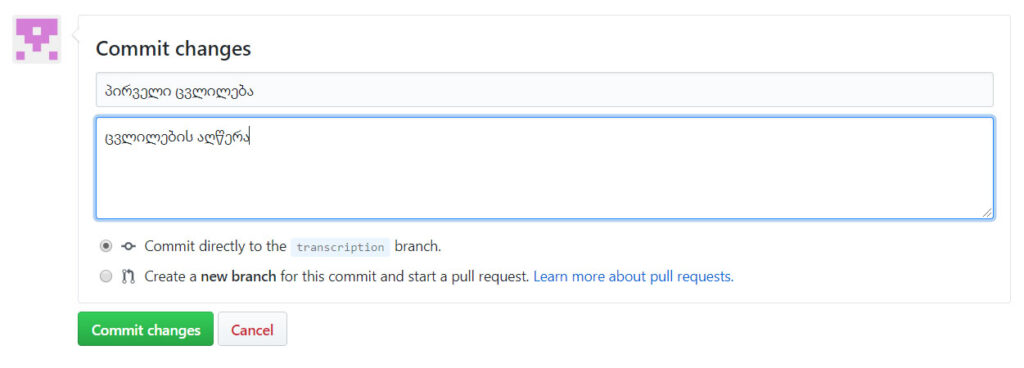Screen dimensions: 1024x368
Task: Click inside the extended description text area
Action: coord(545,168)
